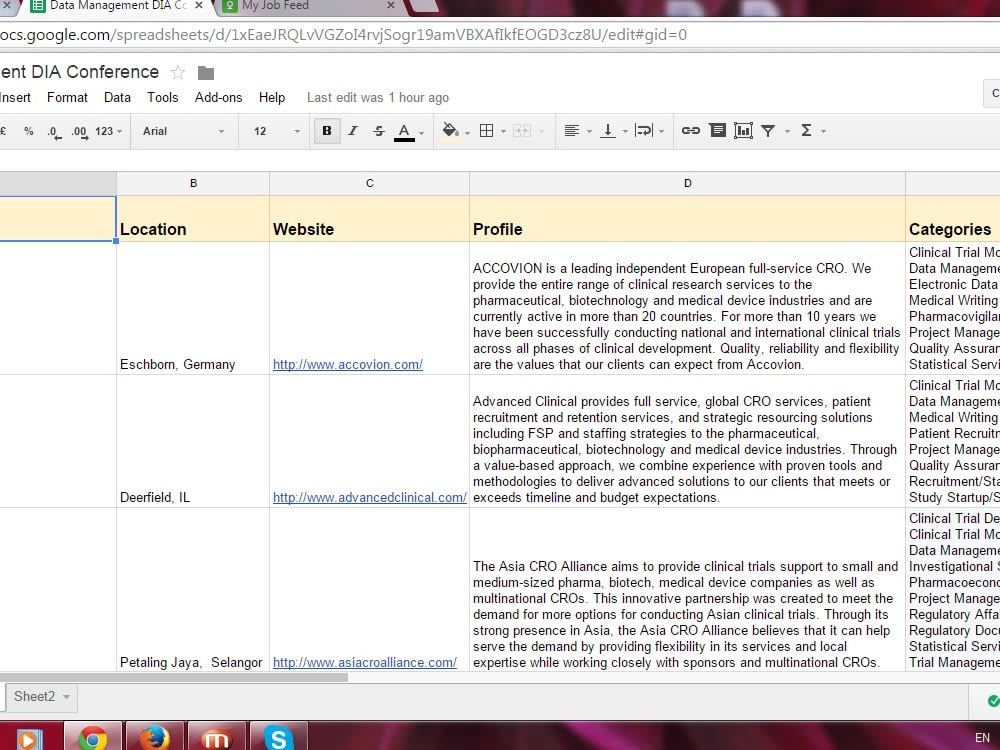Select column B header
Image resolution: width=1000 pixels, height=750 pixels.
point(193,184)
